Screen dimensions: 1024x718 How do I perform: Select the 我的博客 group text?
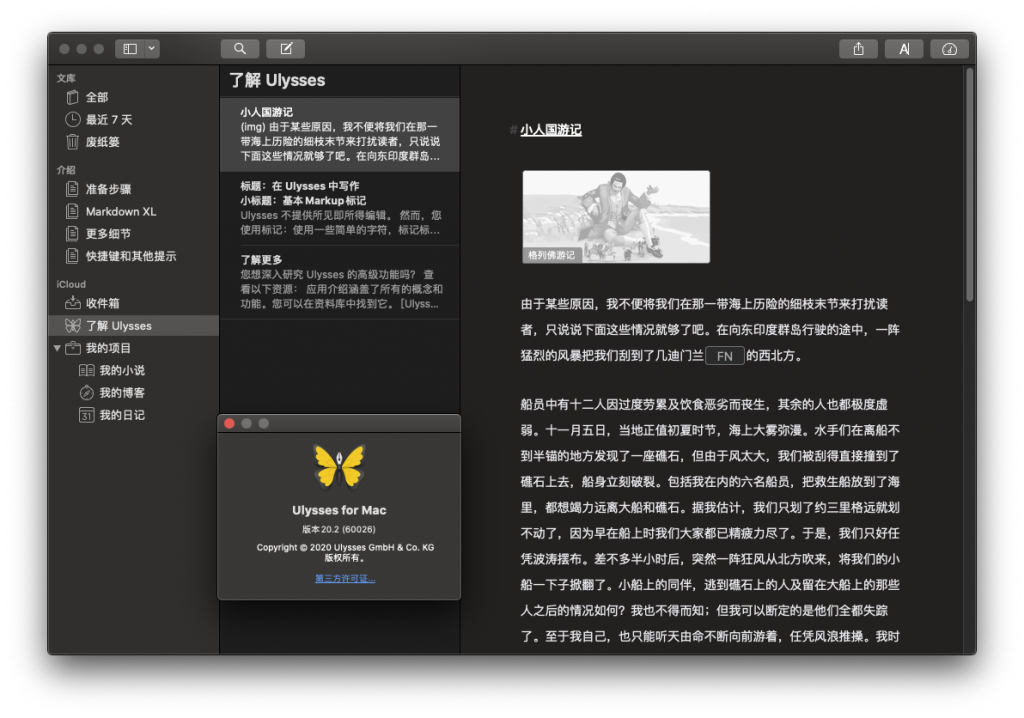pos(122,393)
